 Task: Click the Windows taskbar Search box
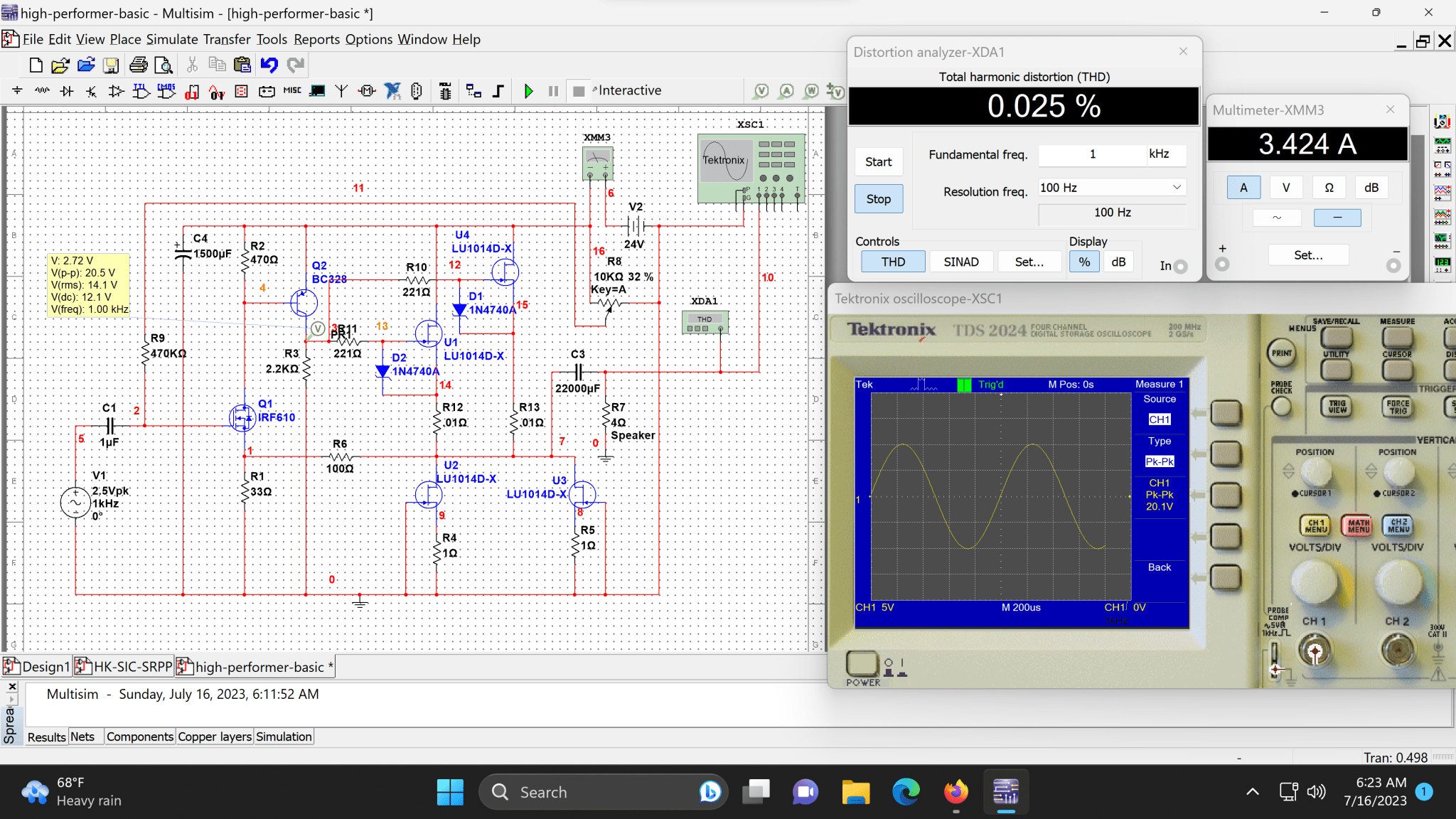tap(603, 792)
